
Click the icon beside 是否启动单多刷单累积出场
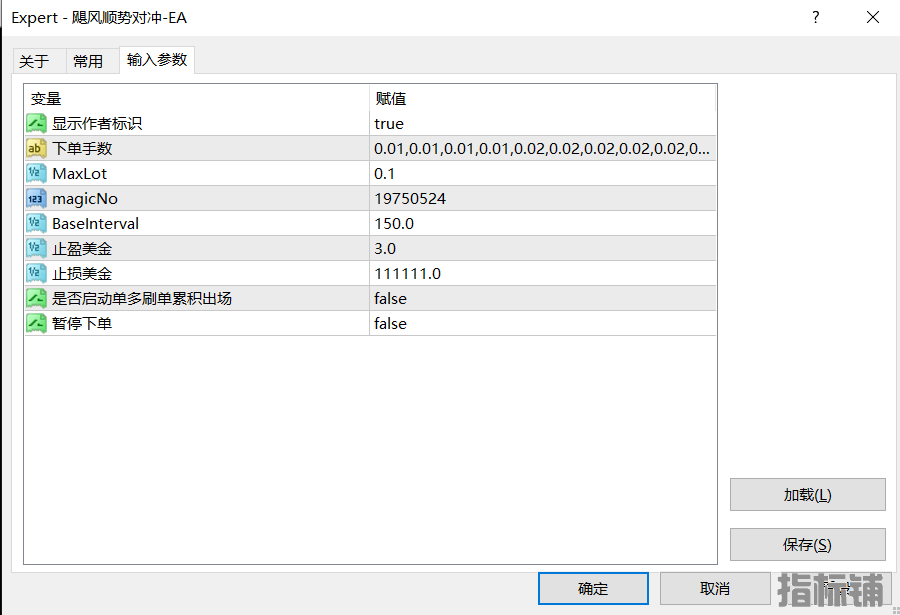tap(36, 299)
